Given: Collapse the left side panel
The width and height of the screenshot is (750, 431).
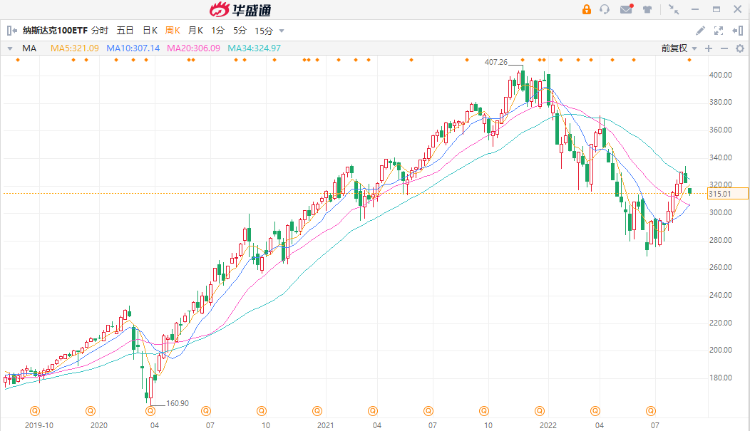Looking at the screenshot, I should tap(11, 30).
